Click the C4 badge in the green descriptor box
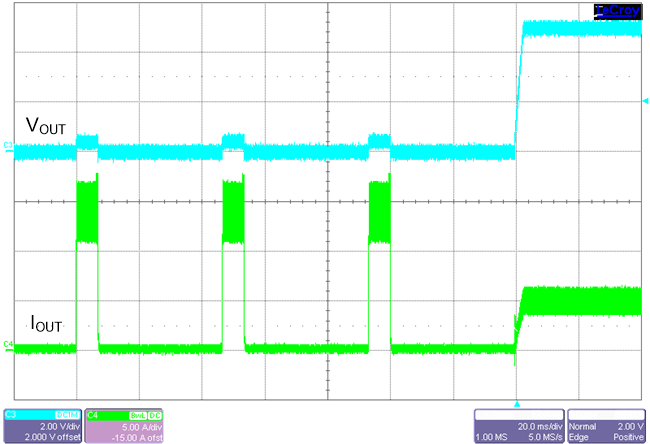Viewport: 650px width, 444px height. click(x=94, y=413)
